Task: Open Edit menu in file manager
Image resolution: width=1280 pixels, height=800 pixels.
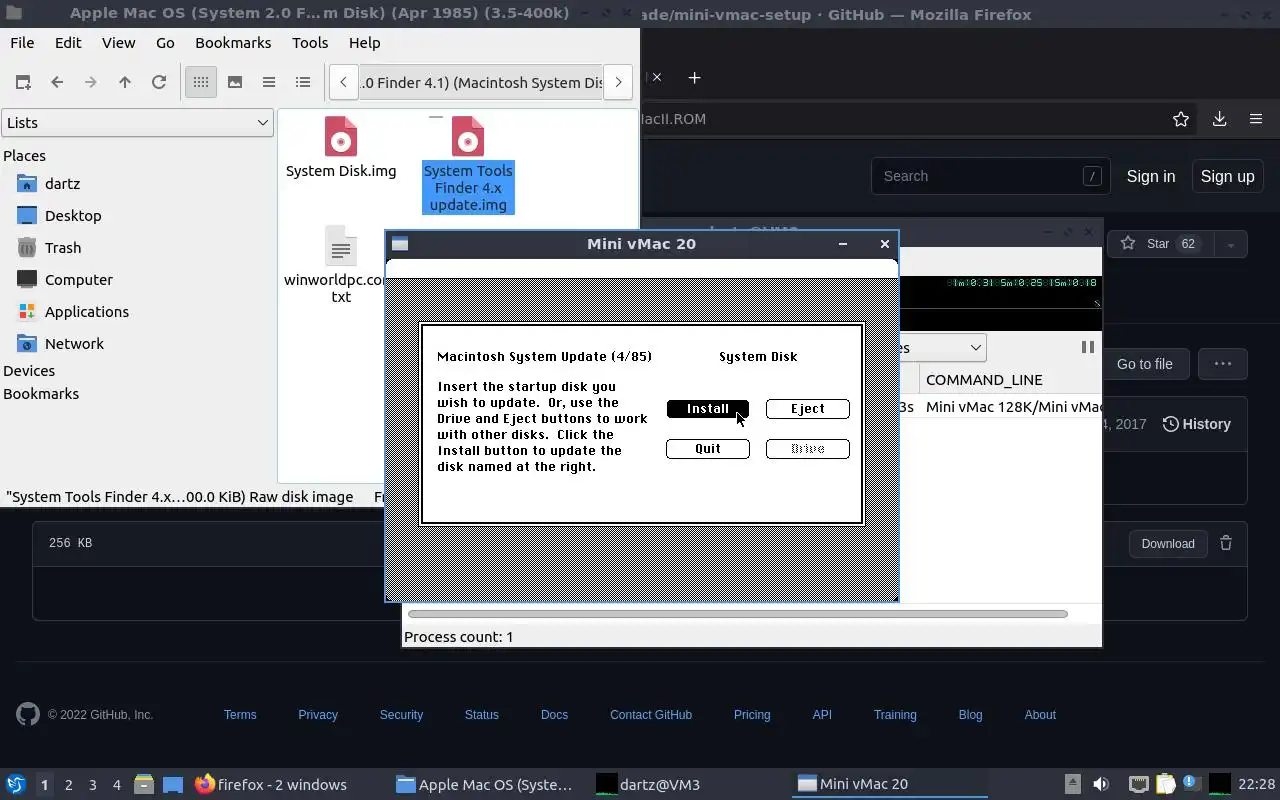Action: pyautogui.click(x=68, y=43)
